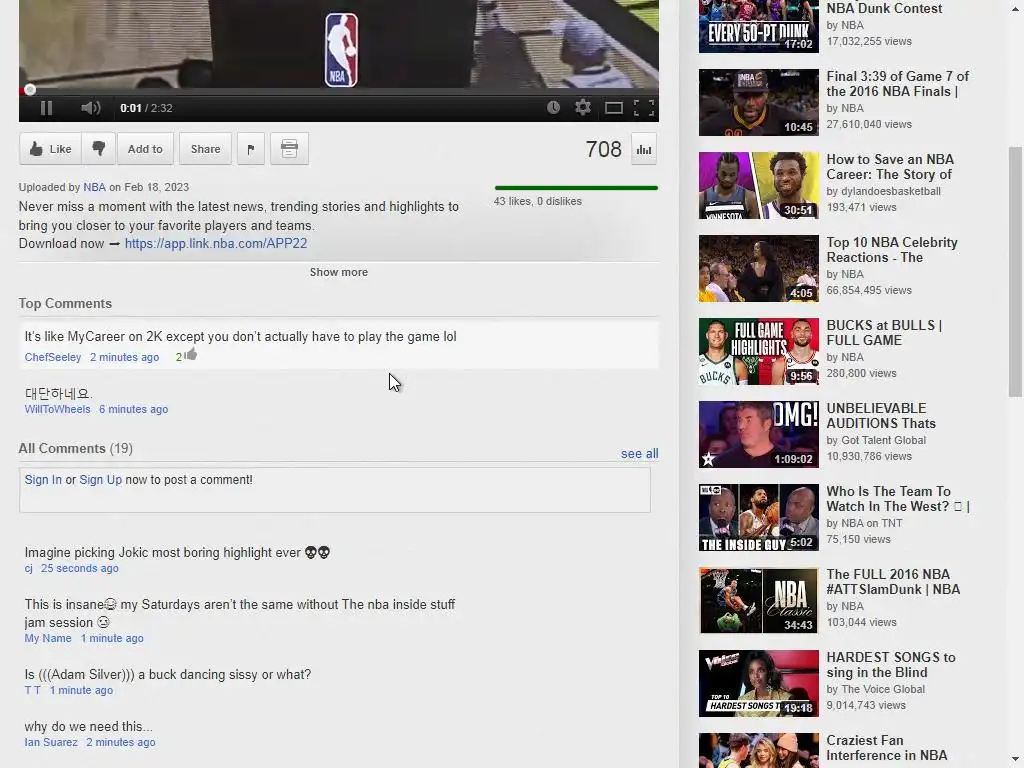Pause the video playback

pos(46,108)
